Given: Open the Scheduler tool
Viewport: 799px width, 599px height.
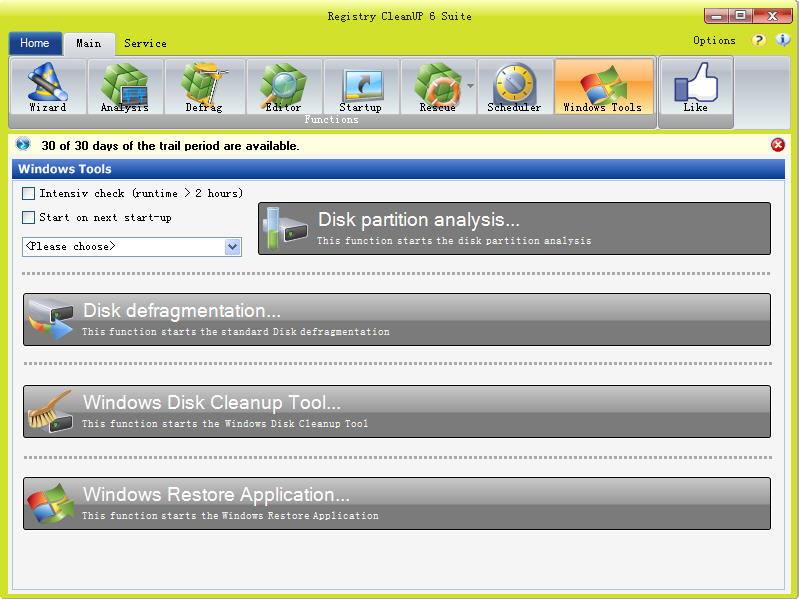Looking at the screenshot, I should click(515, 87).
